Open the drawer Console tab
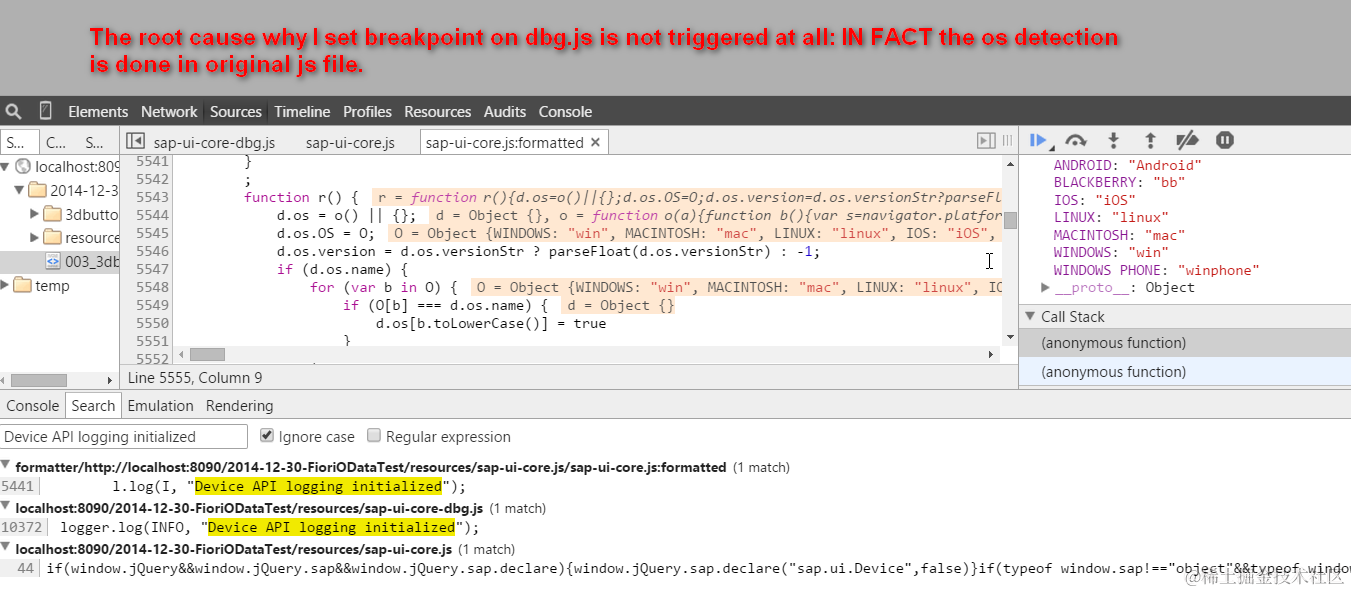 (33, 405)
